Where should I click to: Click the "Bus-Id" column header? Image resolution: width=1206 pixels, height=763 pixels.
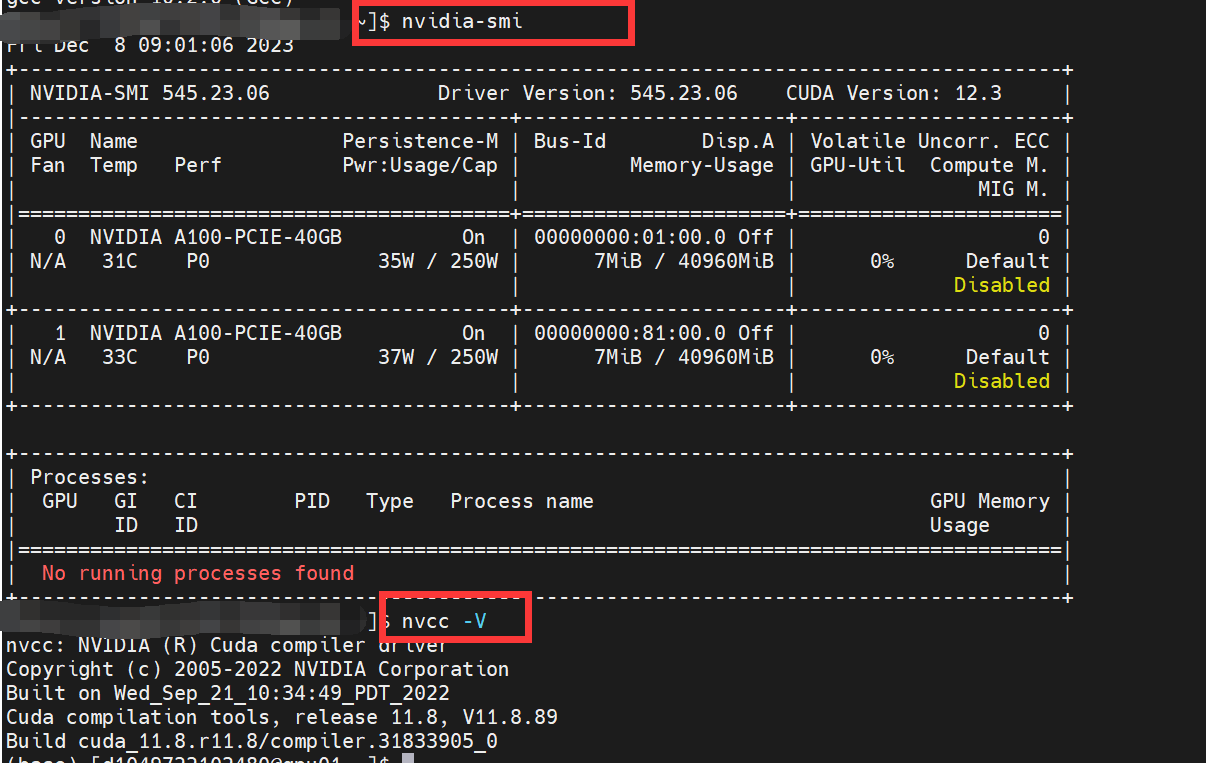tap(570, 141)
